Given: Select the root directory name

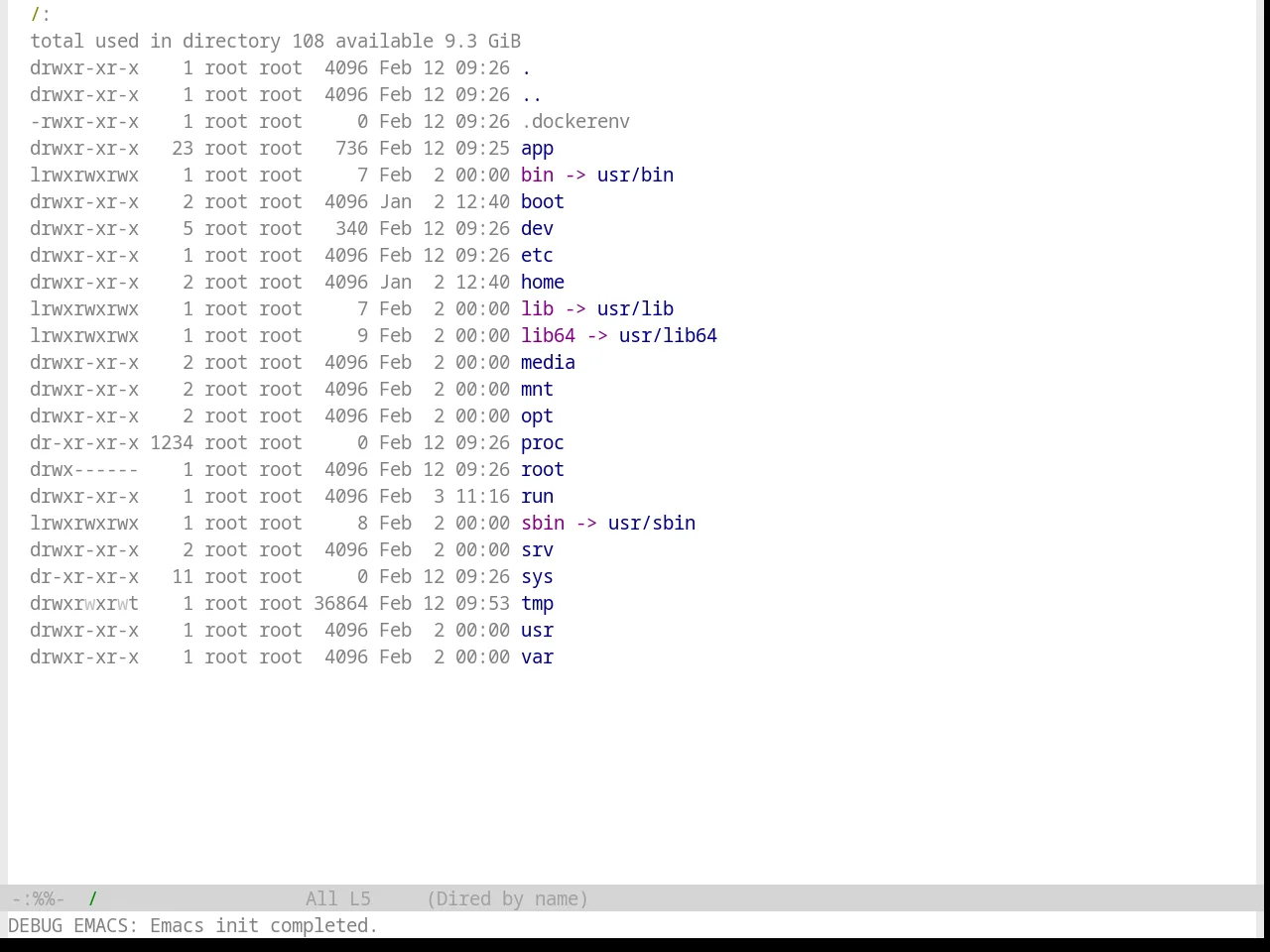Looking at the screenshot, I should click(543, 470).
